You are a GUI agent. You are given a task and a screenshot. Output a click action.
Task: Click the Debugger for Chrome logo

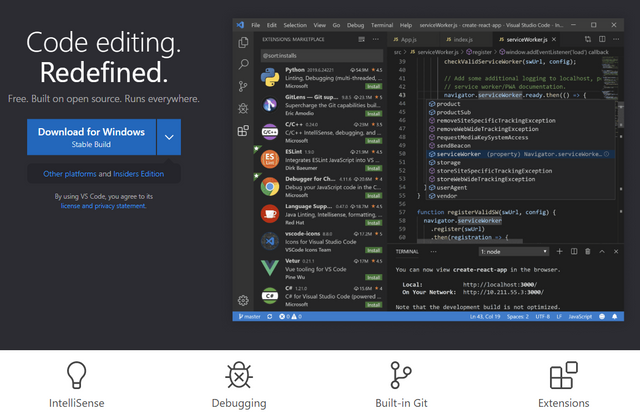270,187
